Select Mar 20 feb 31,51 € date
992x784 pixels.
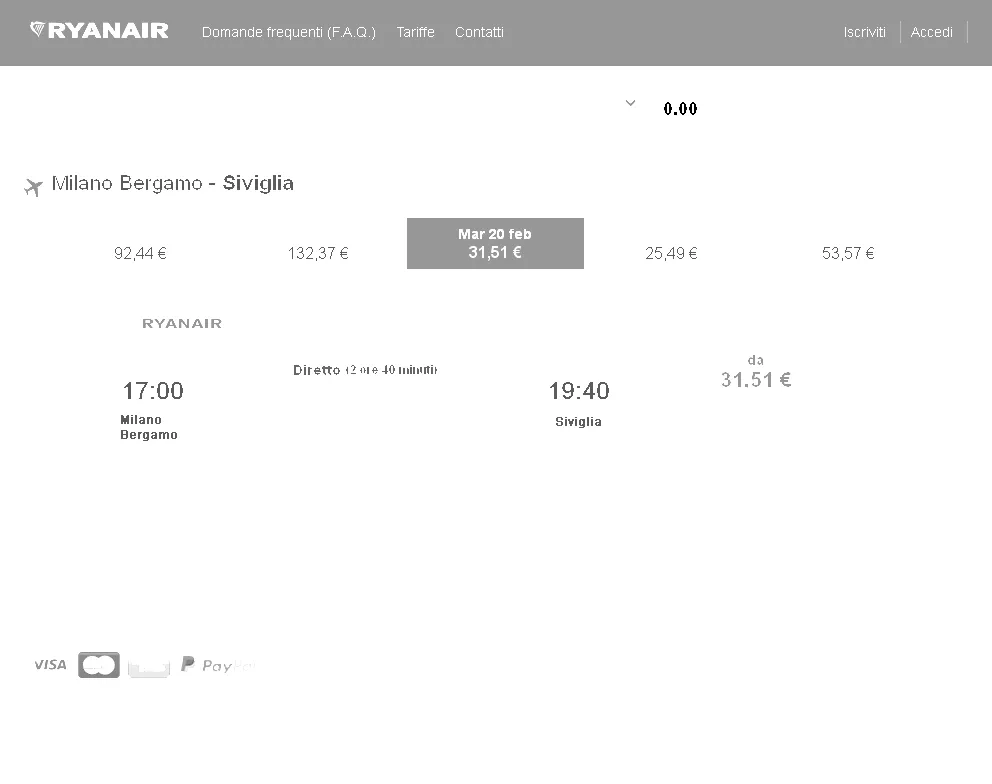[x=495, y=244]
